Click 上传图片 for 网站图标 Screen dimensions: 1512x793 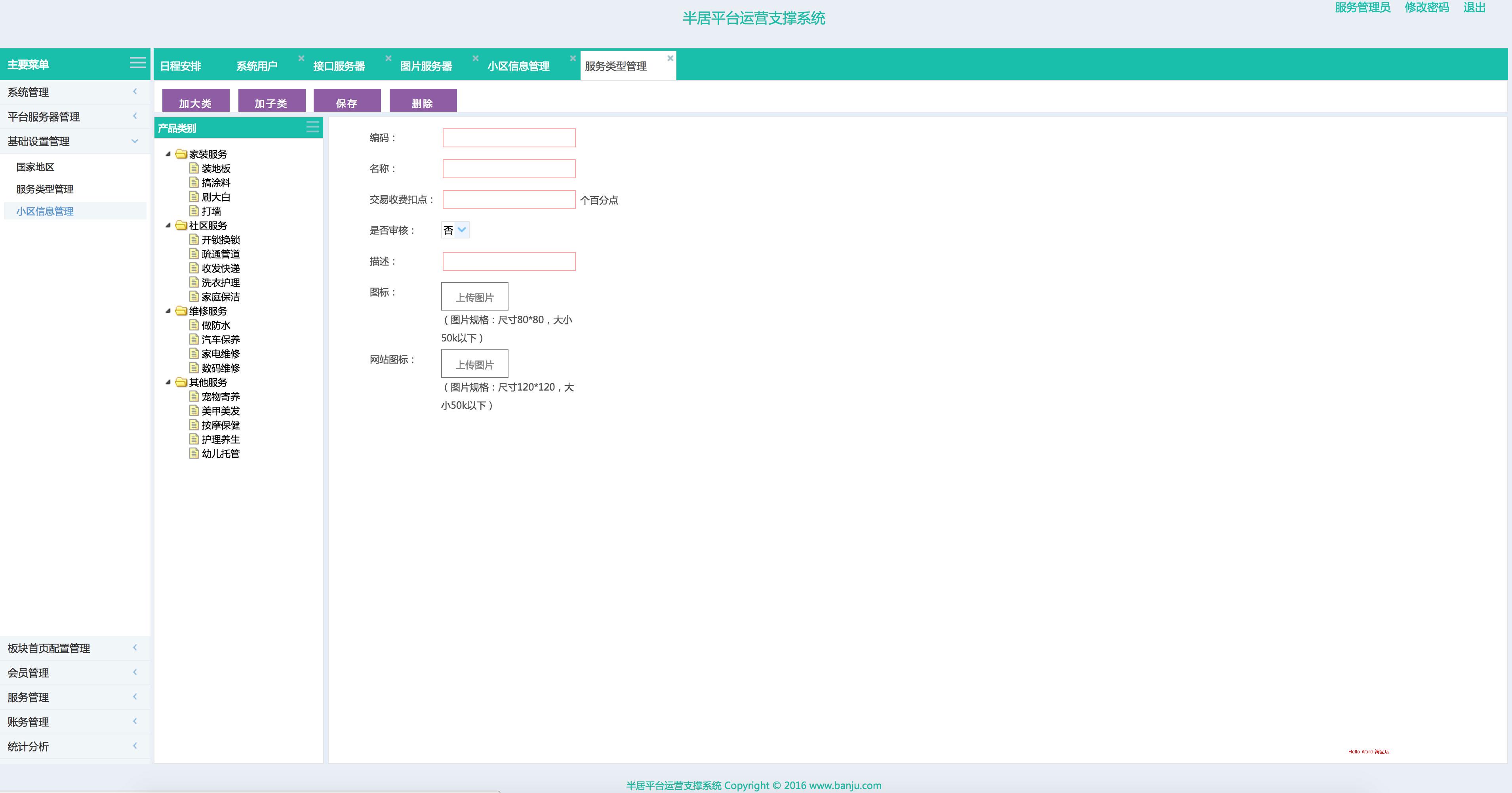tap(474, 364)
